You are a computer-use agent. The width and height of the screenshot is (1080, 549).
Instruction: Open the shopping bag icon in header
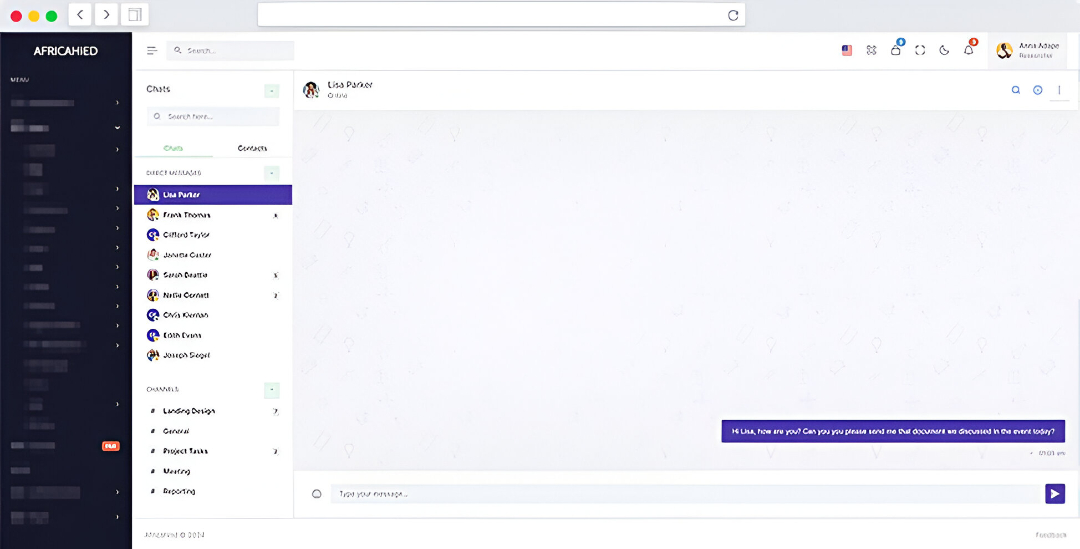(x=895, y=50)
